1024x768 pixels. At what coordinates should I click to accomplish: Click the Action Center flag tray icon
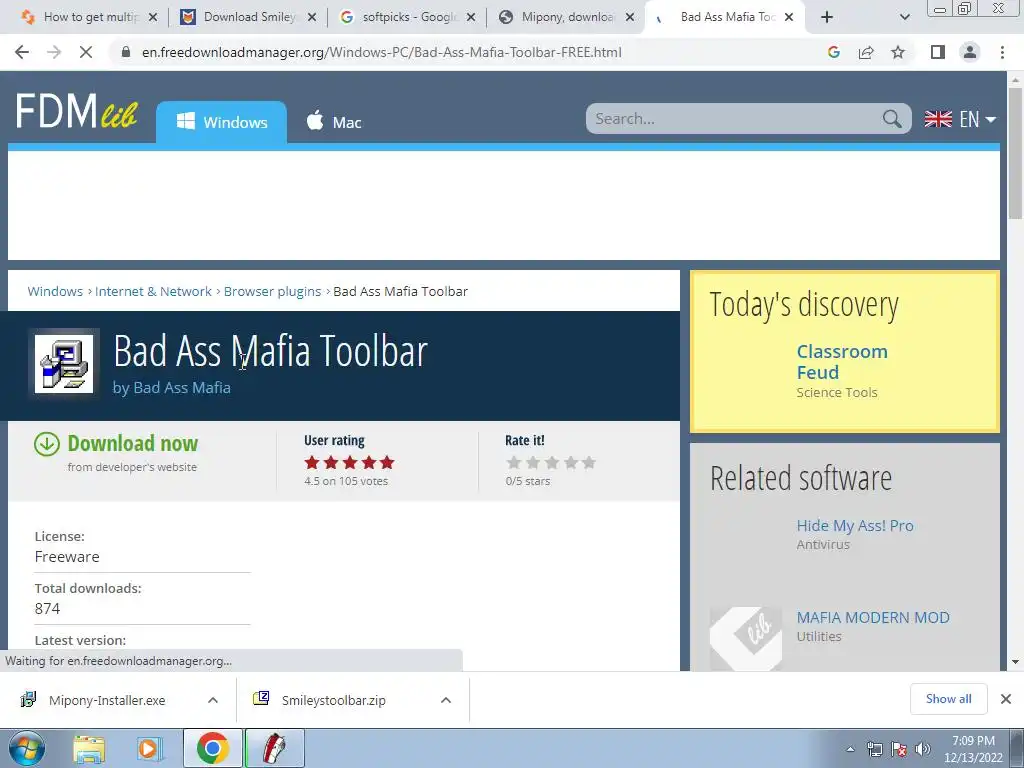(899, 749)
